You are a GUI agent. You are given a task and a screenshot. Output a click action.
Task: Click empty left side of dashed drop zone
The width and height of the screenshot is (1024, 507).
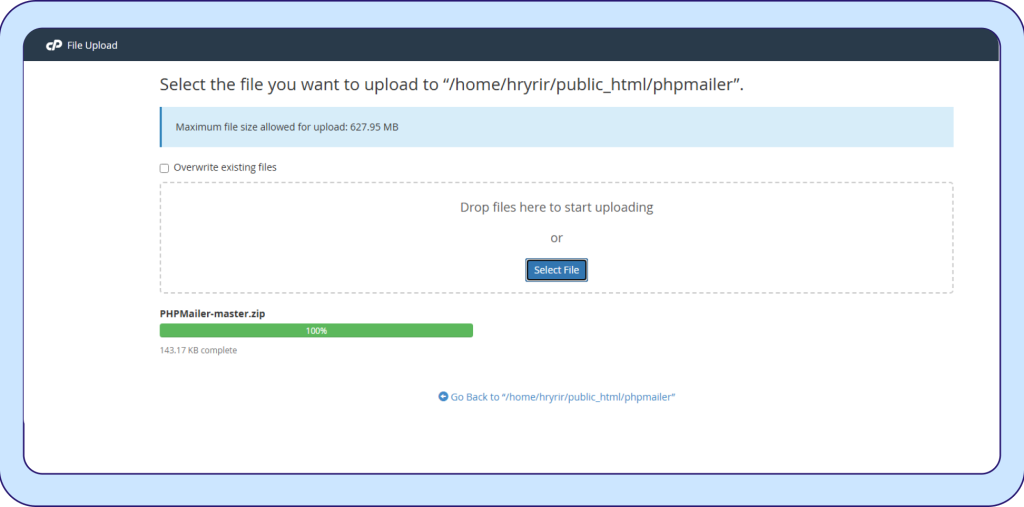[300, 240]
